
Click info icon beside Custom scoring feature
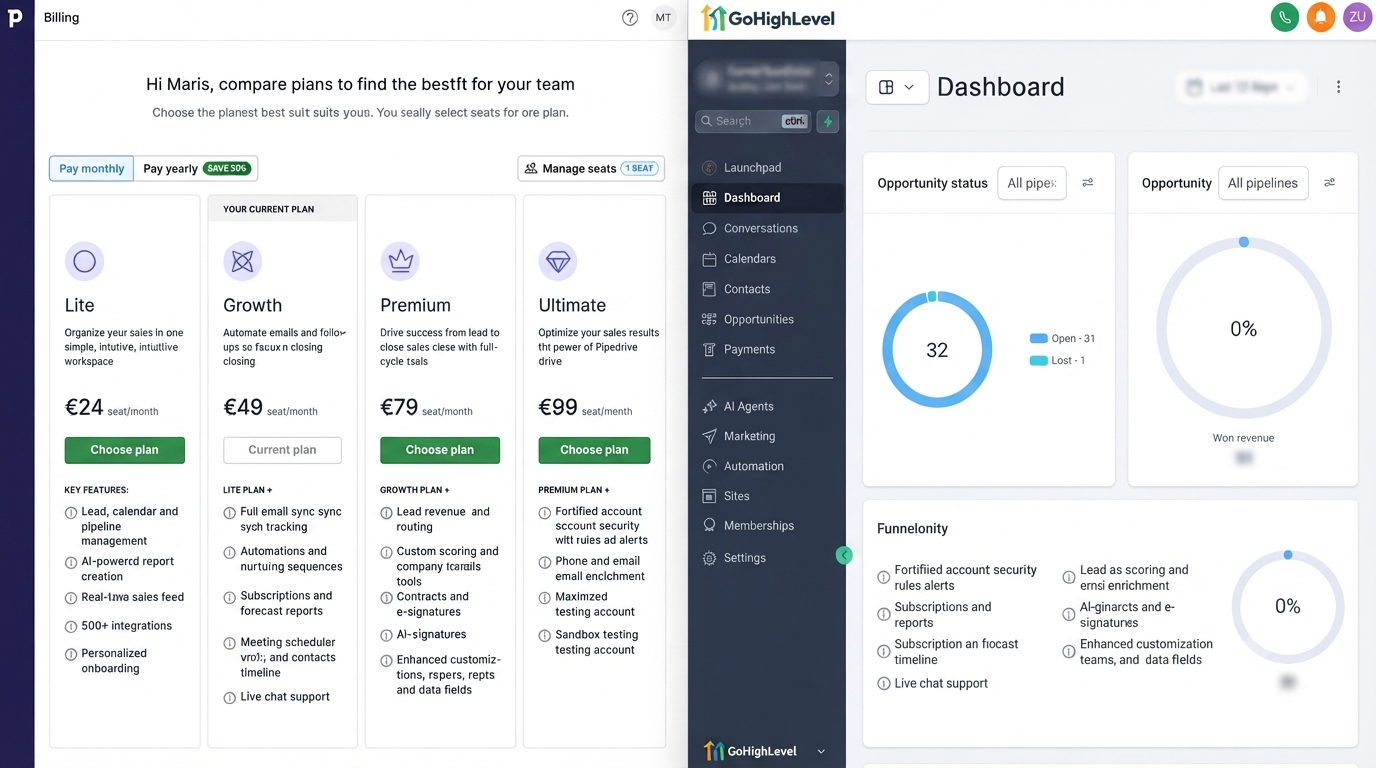click(387, 552)
